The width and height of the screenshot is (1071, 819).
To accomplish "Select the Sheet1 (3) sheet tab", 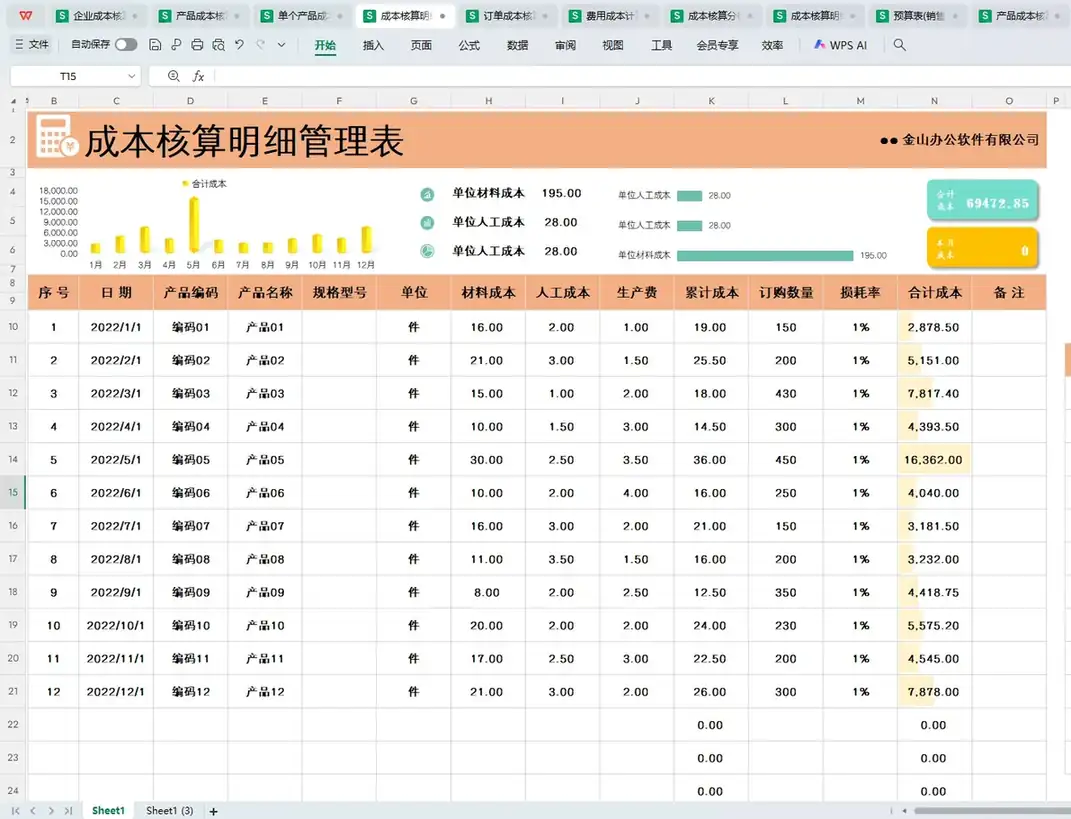I will click(169, 811).
